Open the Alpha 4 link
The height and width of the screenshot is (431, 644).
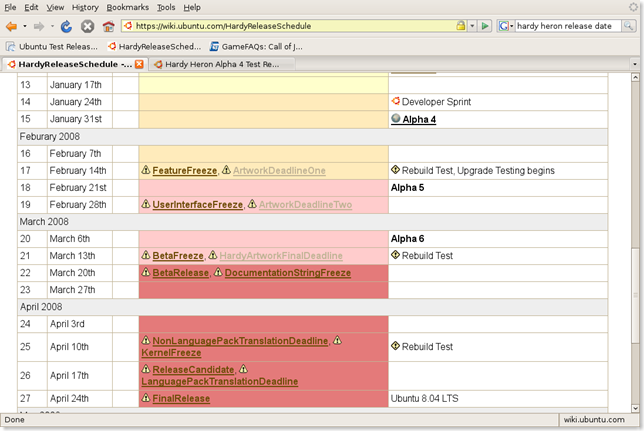pyautogui.click(x=419, y=120)
